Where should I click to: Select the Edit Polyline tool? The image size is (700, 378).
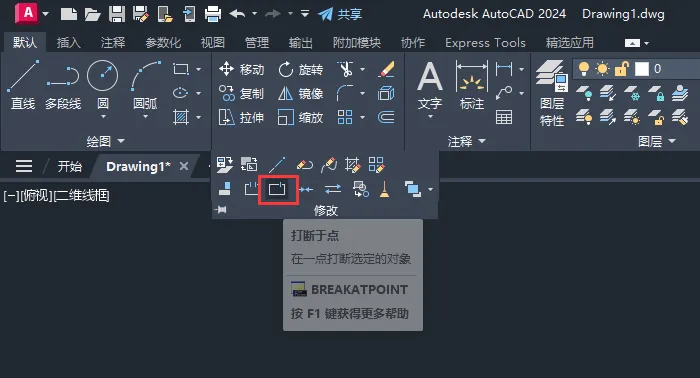pyautogui.click(x=304, y=165)
